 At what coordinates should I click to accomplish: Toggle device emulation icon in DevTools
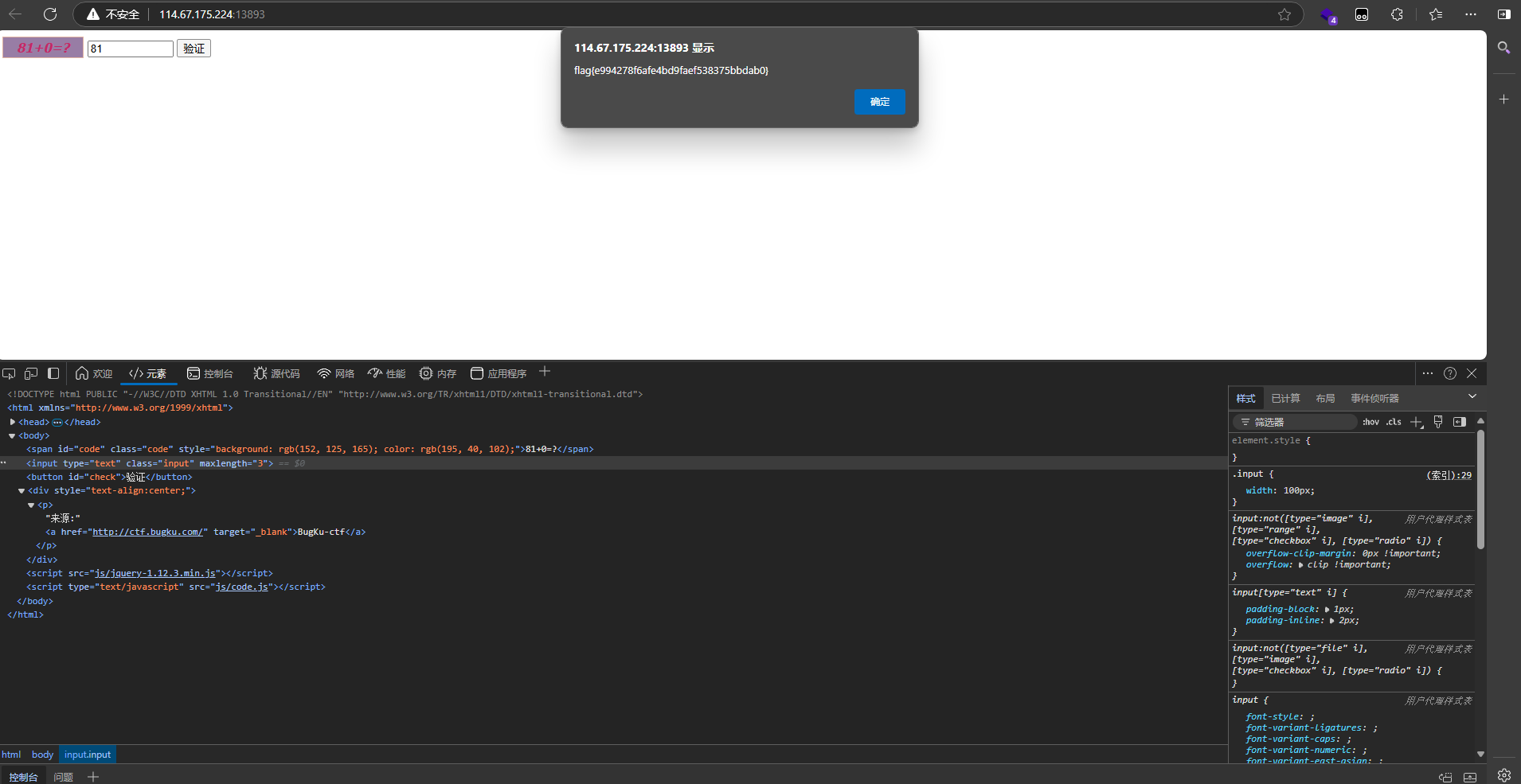tap(31, 373)
